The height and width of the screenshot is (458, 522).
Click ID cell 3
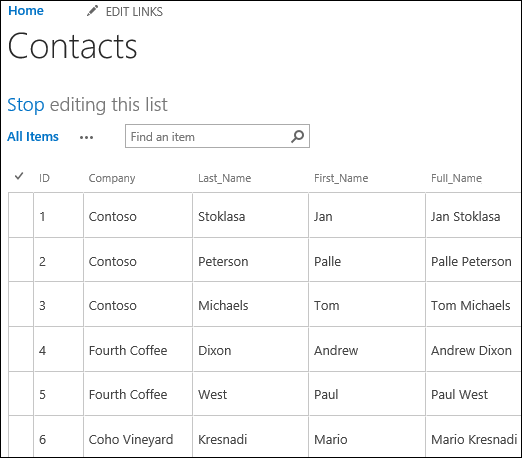click(58, 305)
